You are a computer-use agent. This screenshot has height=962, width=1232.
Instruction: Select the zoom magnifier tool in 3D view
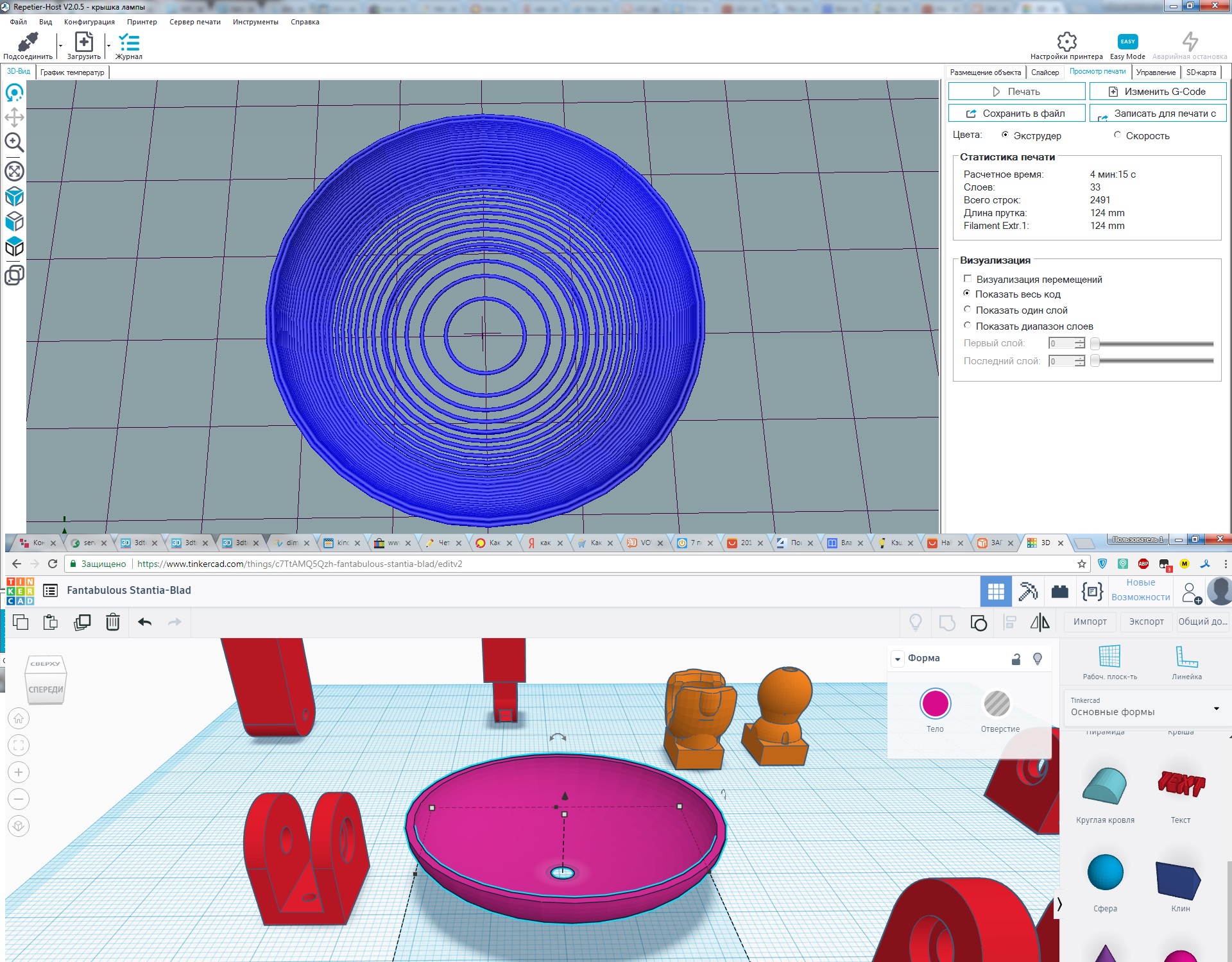click(14, 142)
